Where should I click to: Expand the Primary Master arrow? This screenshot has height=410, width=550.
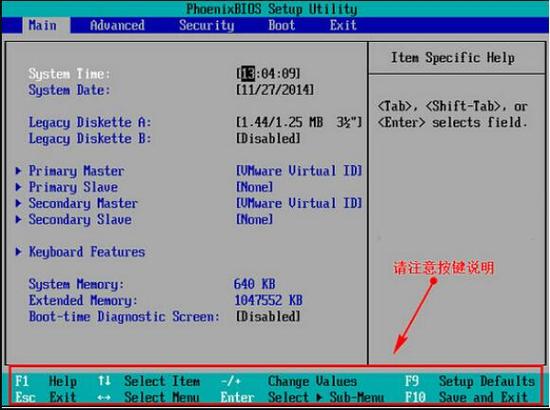coord(18,171)
